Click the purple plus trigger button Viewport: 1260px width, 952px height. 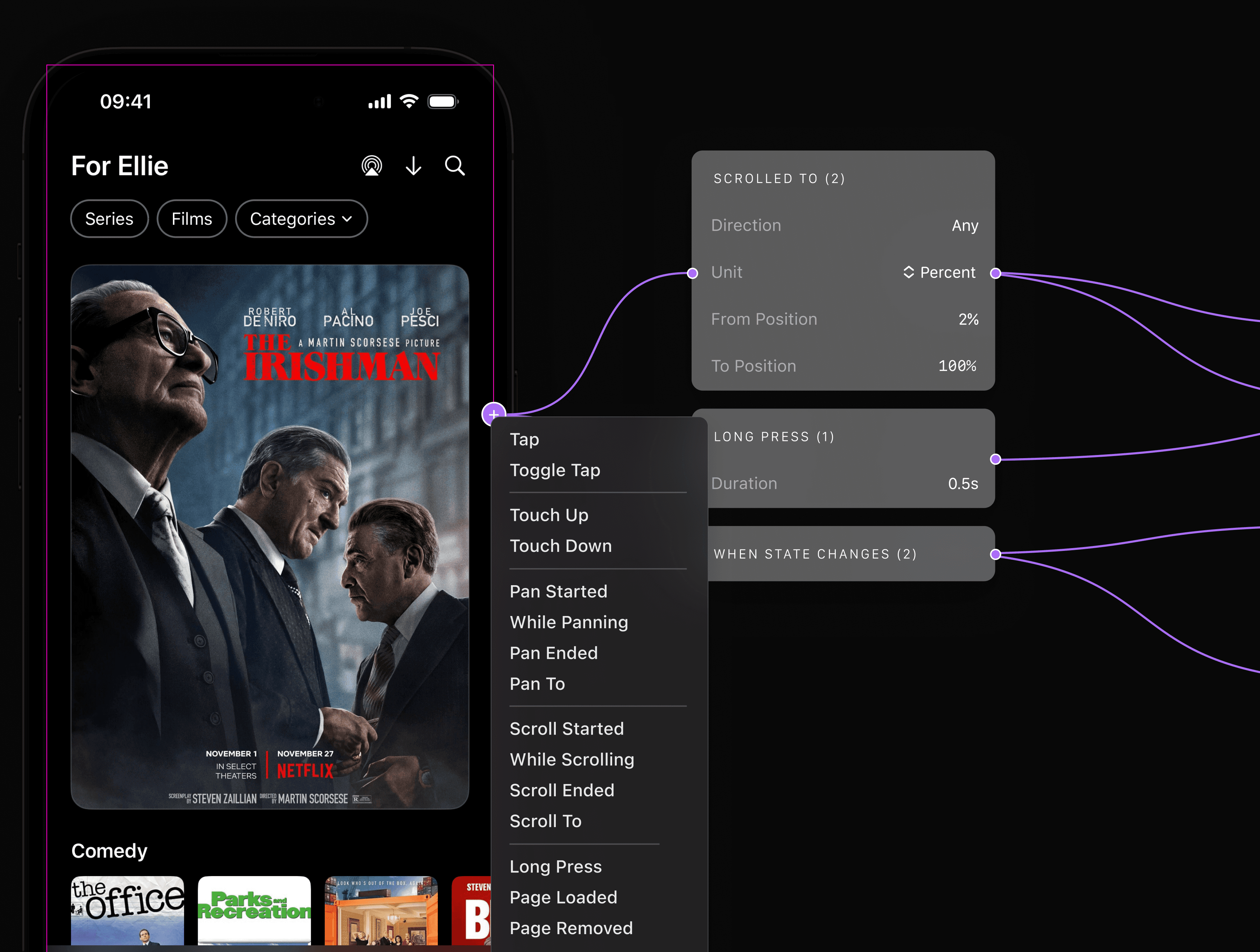pos(494,414)
